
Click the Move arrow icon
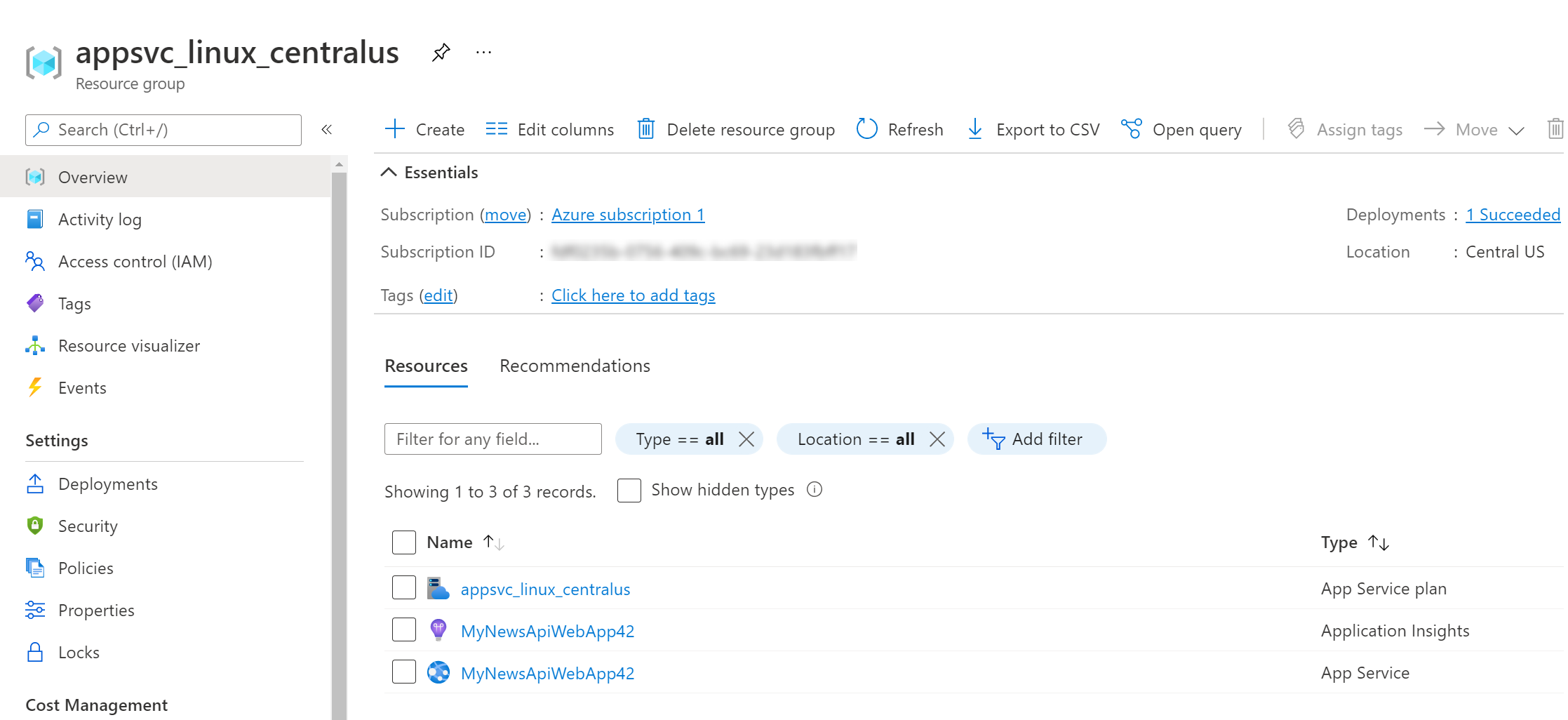tap(1434, 129)
